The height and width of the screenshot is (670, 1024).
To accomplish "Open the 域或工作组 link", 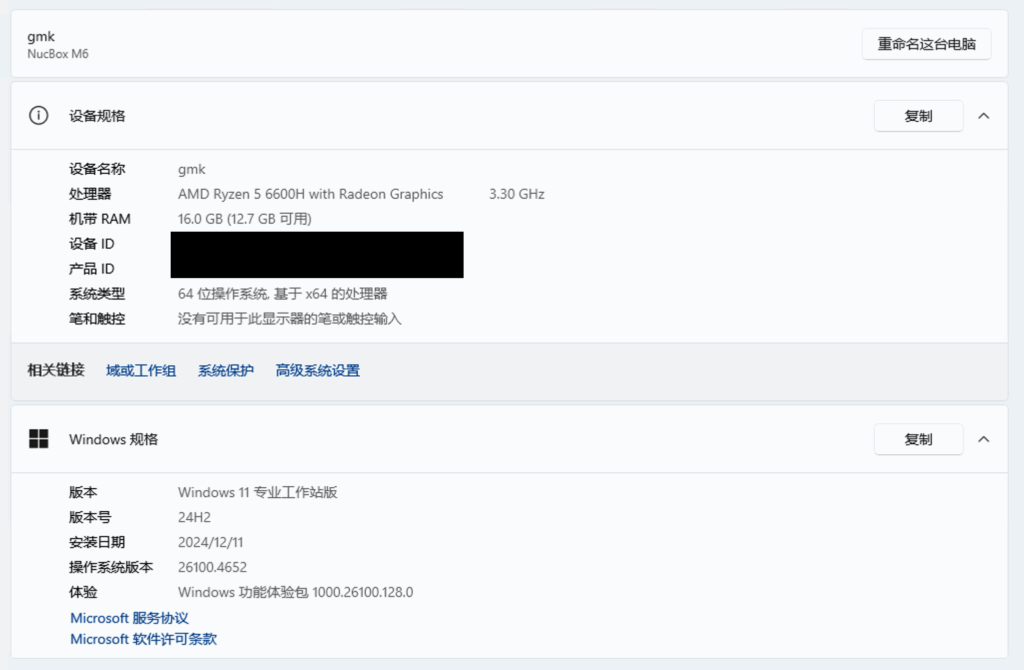I will coord(141,371).
